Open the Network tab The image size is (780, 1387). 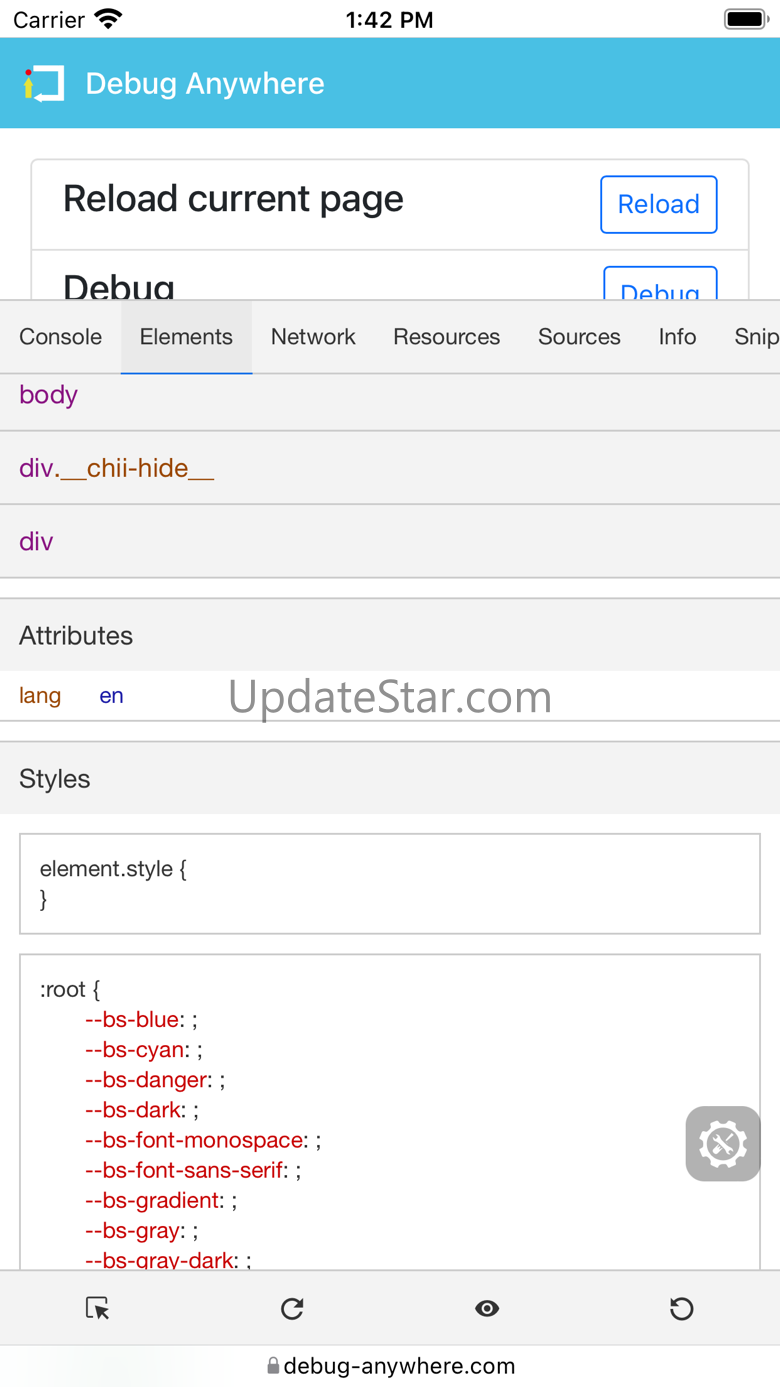tap(313, 337)
